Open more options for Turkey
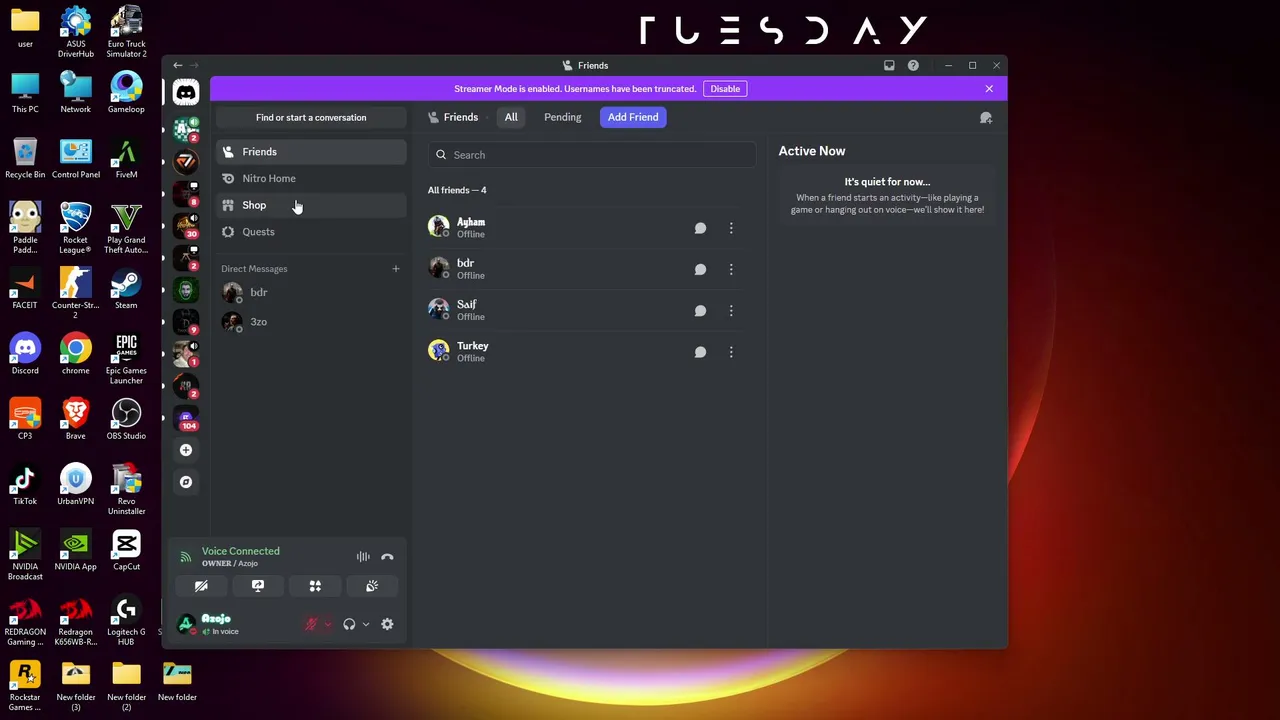Image resolution: width=1280 pixels, height=720 pixels. (x=731, y=352)
